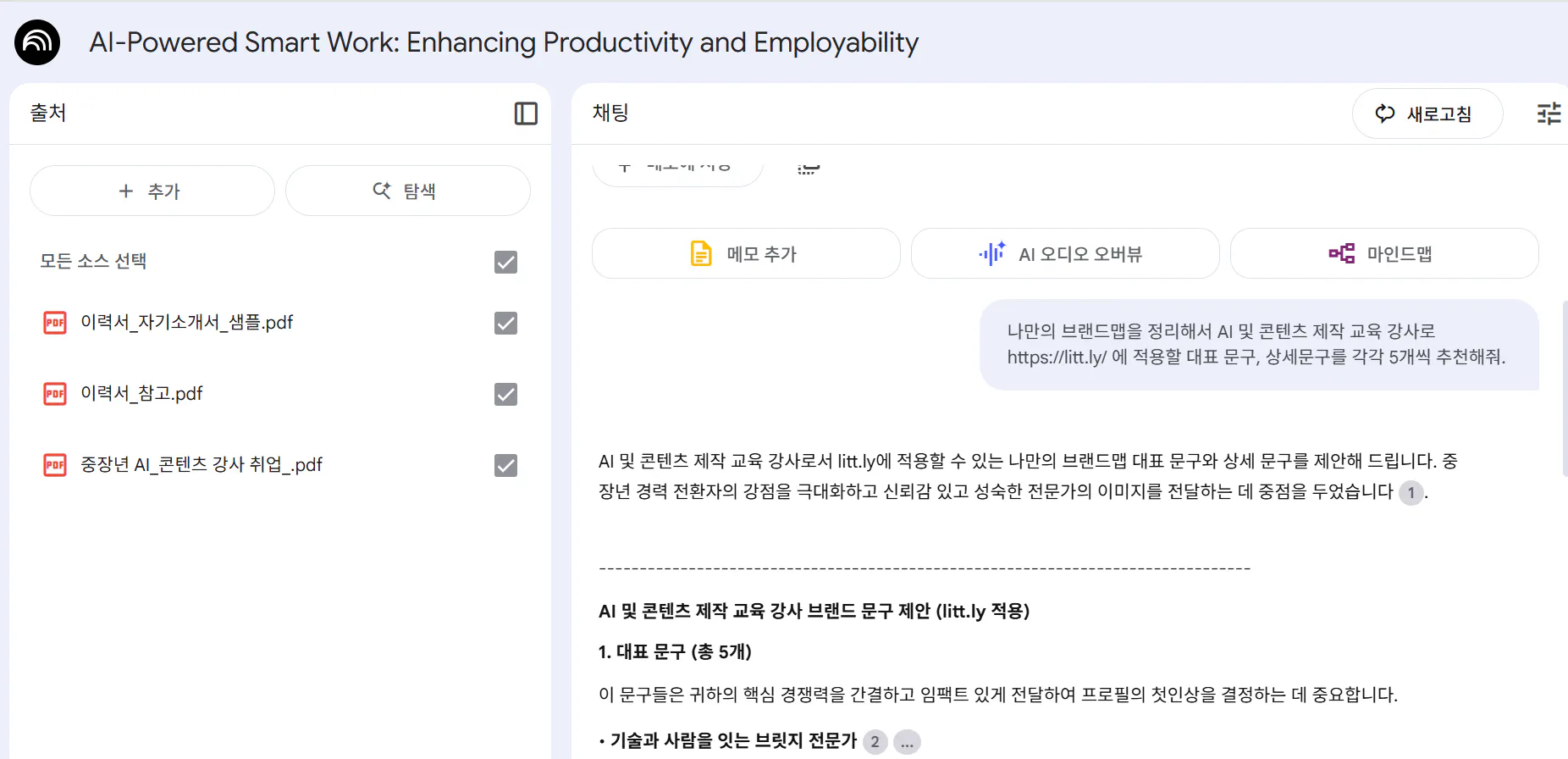Click PDF icon of 이력서_자기소개서_샘플.pdf

tap(55, 323)
